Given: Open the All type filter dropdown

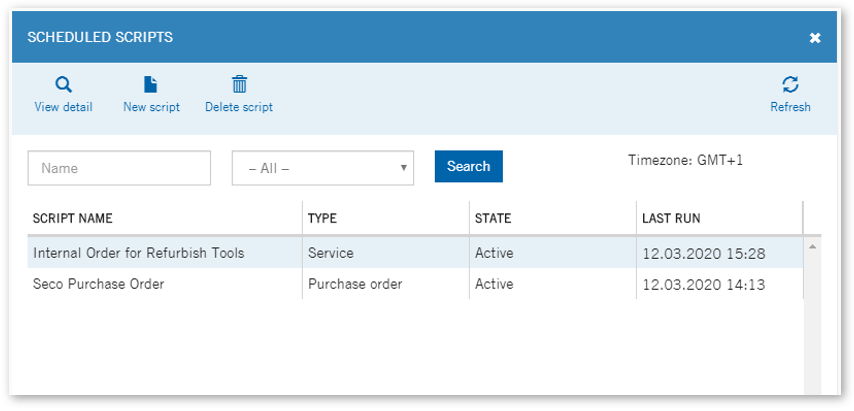Looking at the screenshot, I should pos(323,168).
